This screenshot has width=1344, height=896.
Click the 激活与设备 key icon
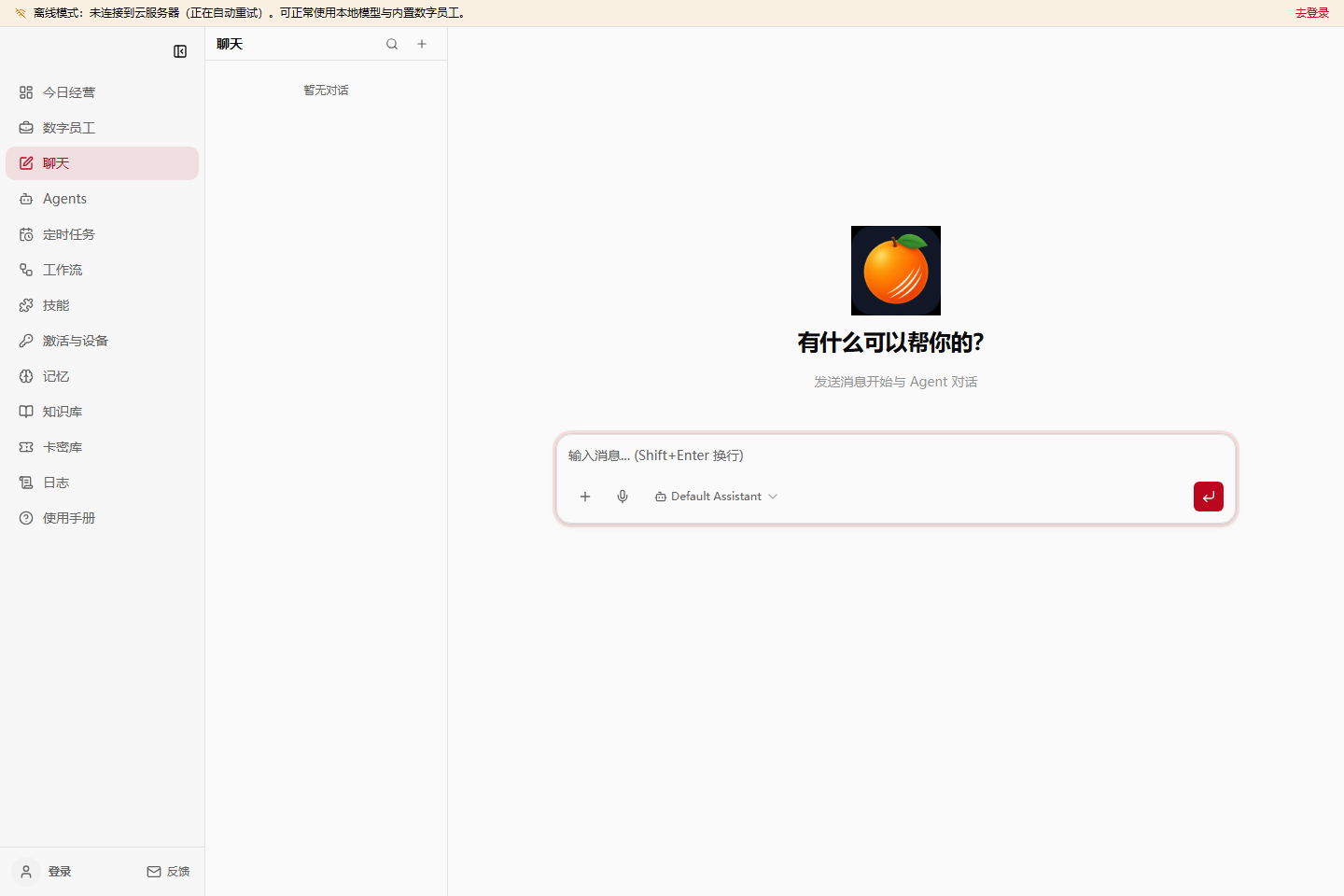26,341
